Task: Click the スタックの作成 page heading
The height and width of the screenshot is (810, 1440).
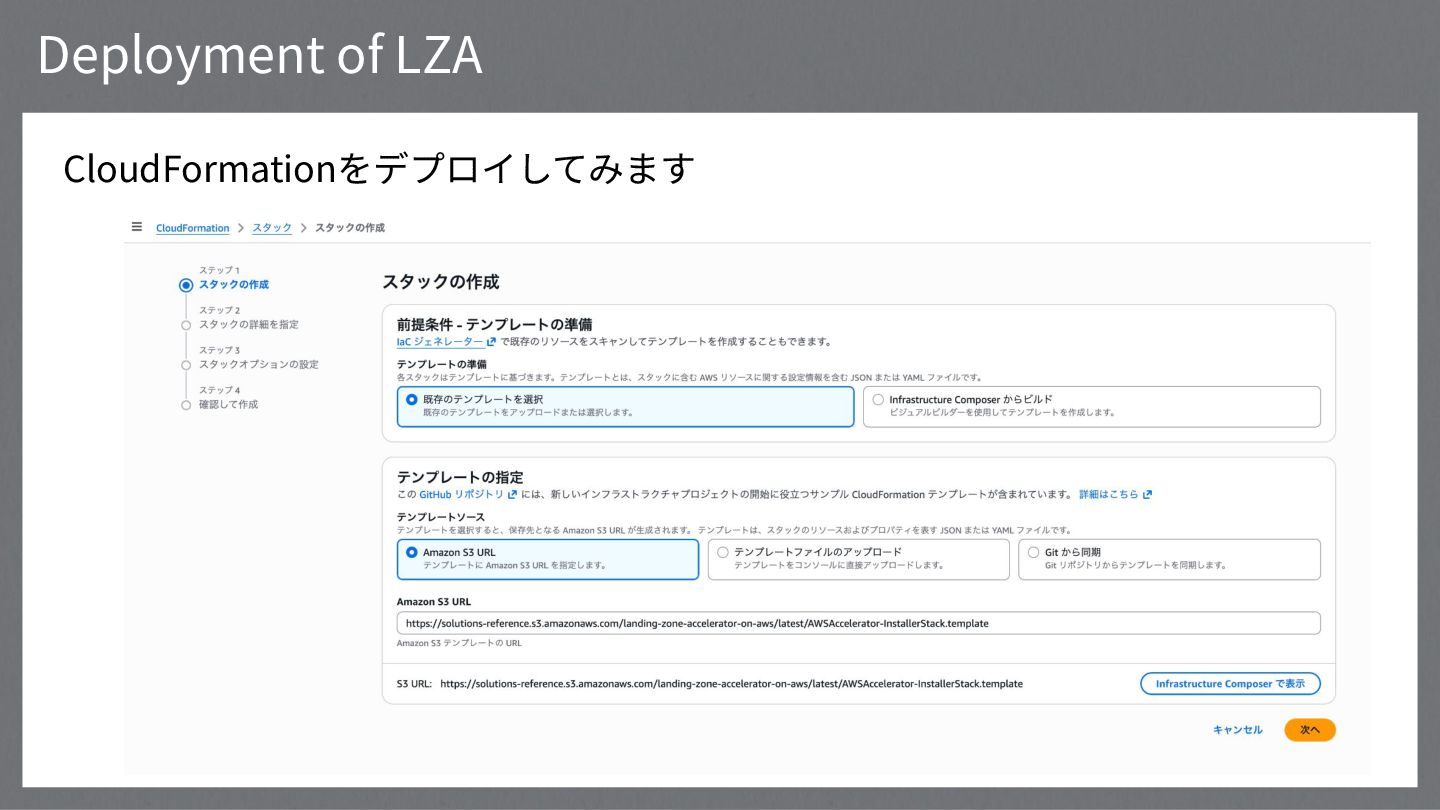Action: tap(440, 282)
